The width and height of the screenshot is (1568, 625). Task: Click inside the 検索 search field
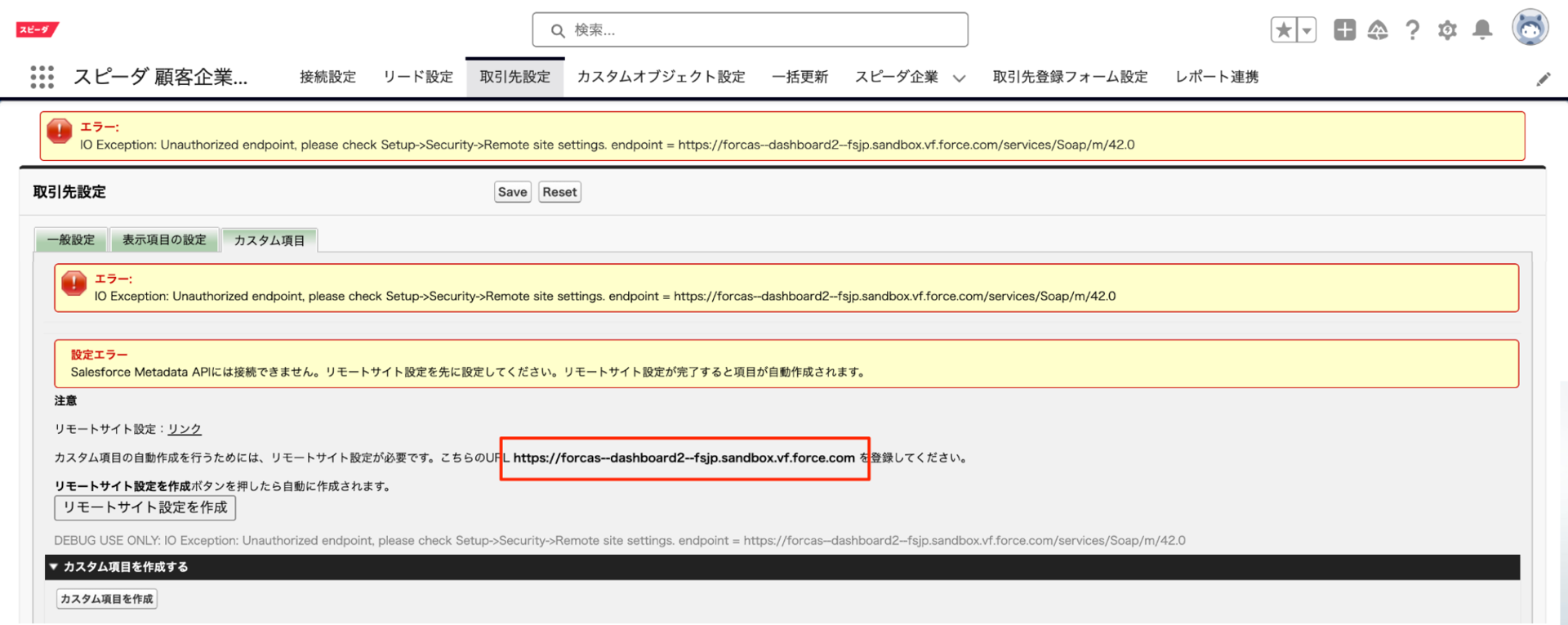[x=750, y=30]
